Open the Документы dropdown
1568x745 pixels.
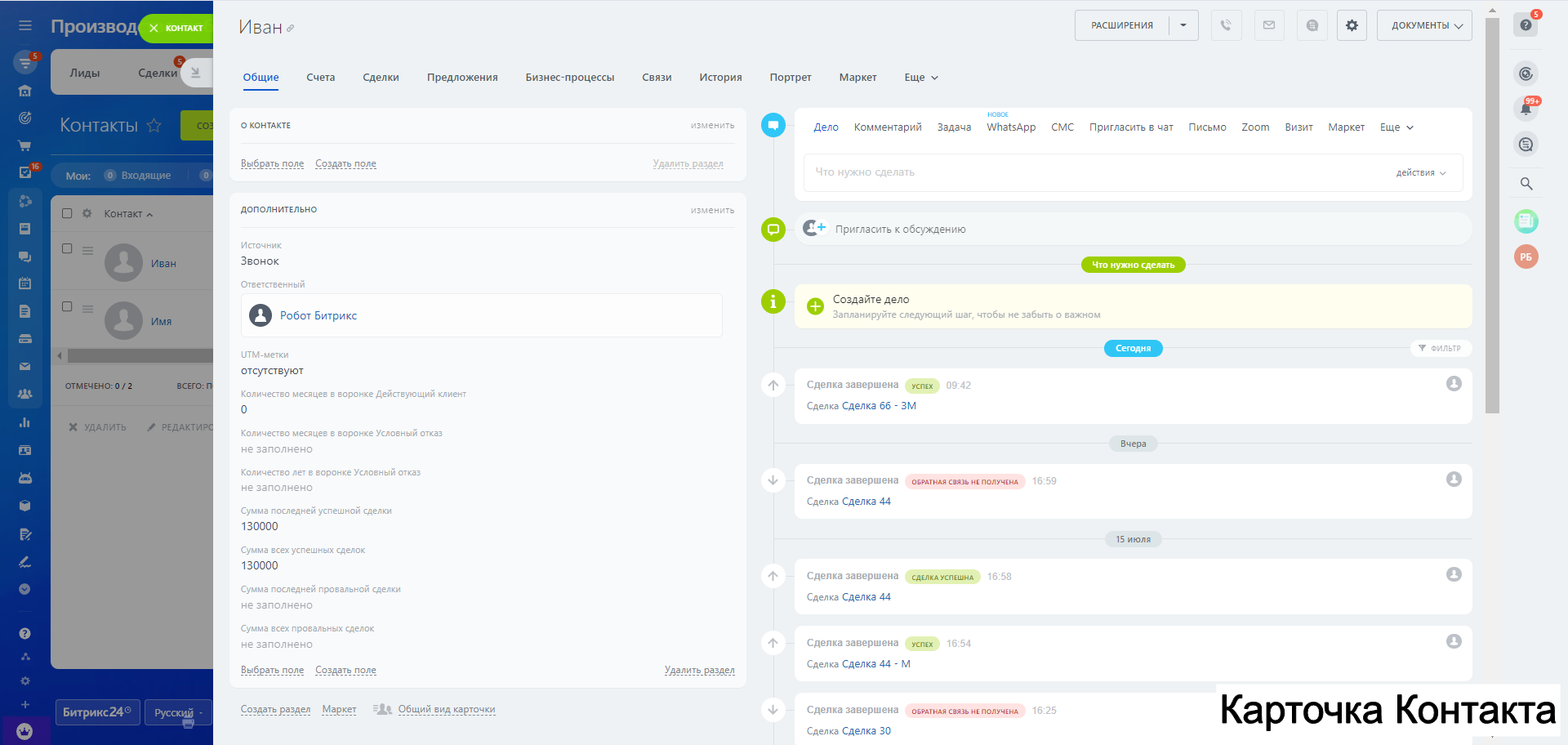[1424, 25]
